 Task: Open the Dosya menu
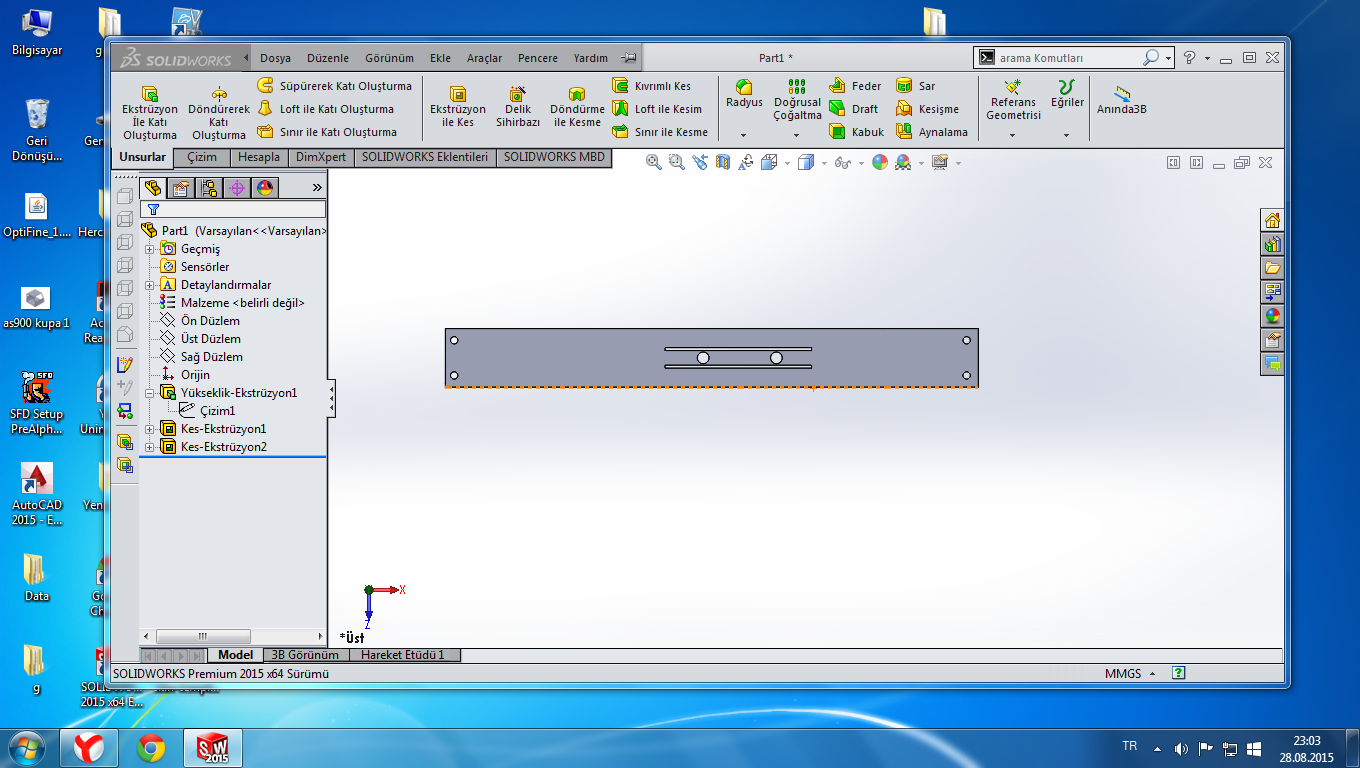coord(275,58)
